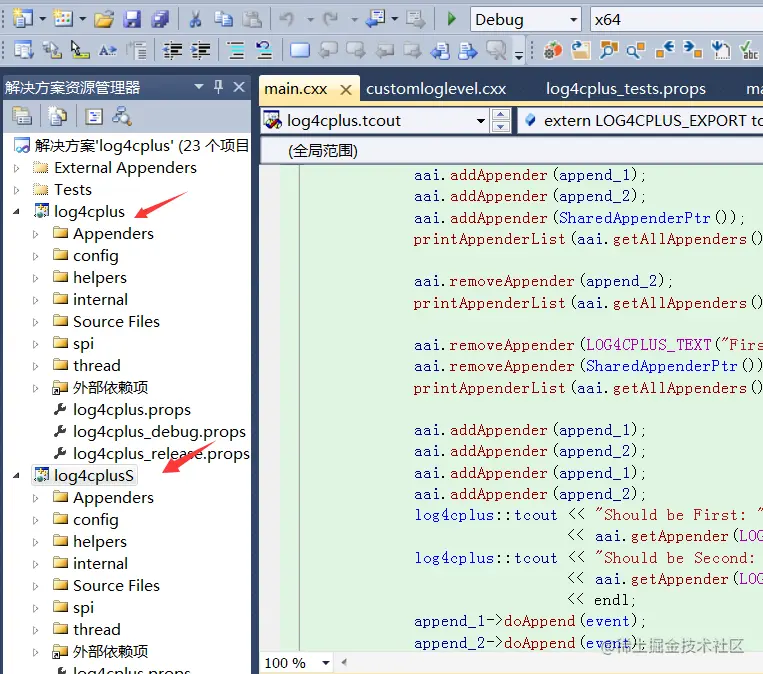Open Visual Assist tomato options icon

coord(553,50)
